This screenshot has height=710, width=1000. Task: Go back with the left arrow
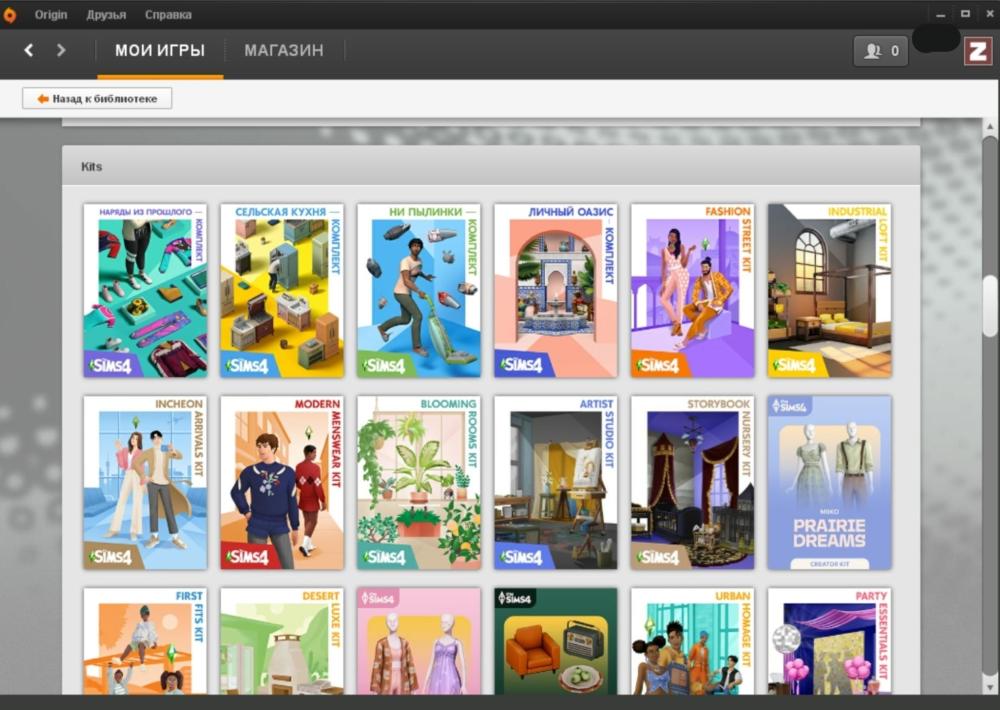(x=29, y=50)
